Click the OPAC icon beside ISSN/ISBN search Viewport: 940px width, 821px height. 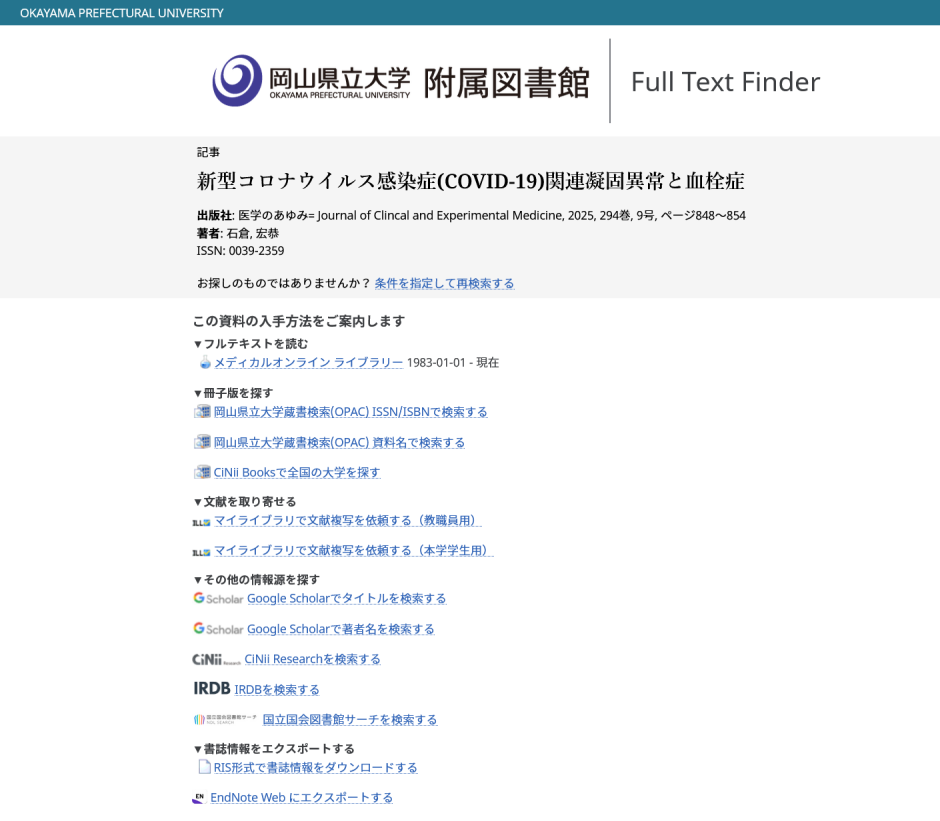click(x=202, y=412)
